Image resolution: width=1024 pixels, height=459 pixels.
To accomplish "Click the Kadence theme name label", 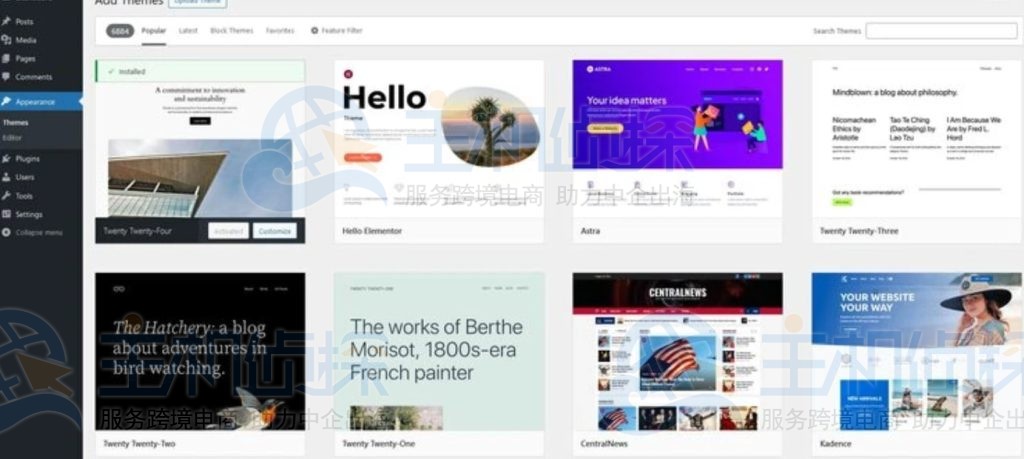I will point(835,444).
